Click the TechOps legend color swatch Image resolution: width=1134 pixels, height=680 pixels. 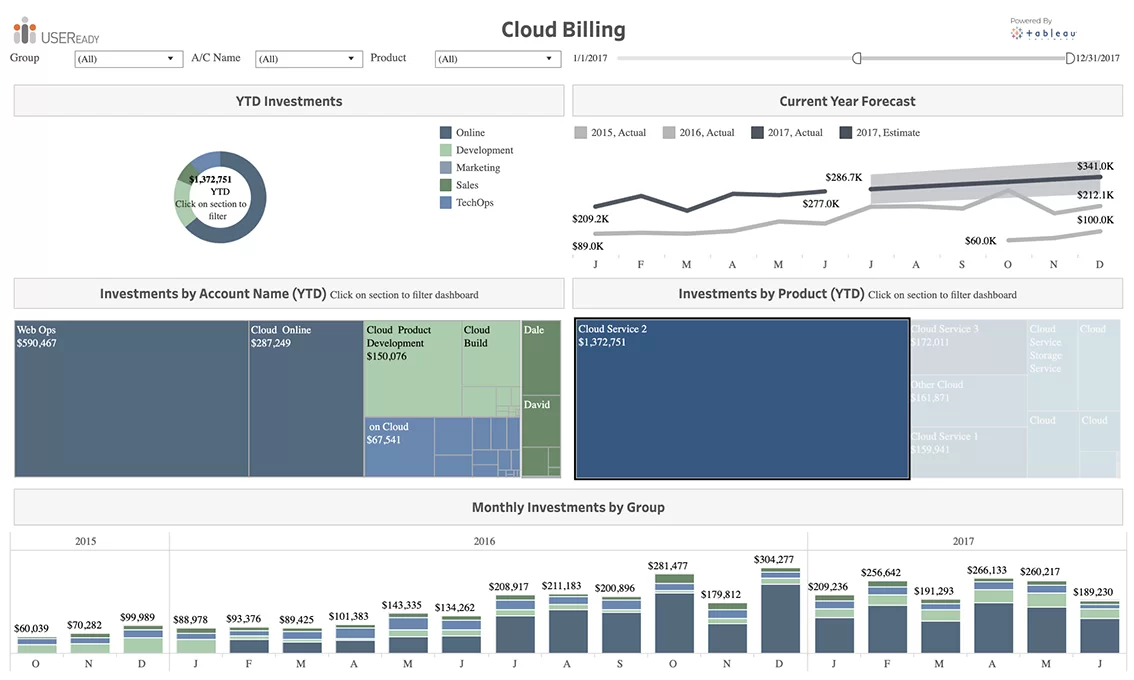coord(446,203)
